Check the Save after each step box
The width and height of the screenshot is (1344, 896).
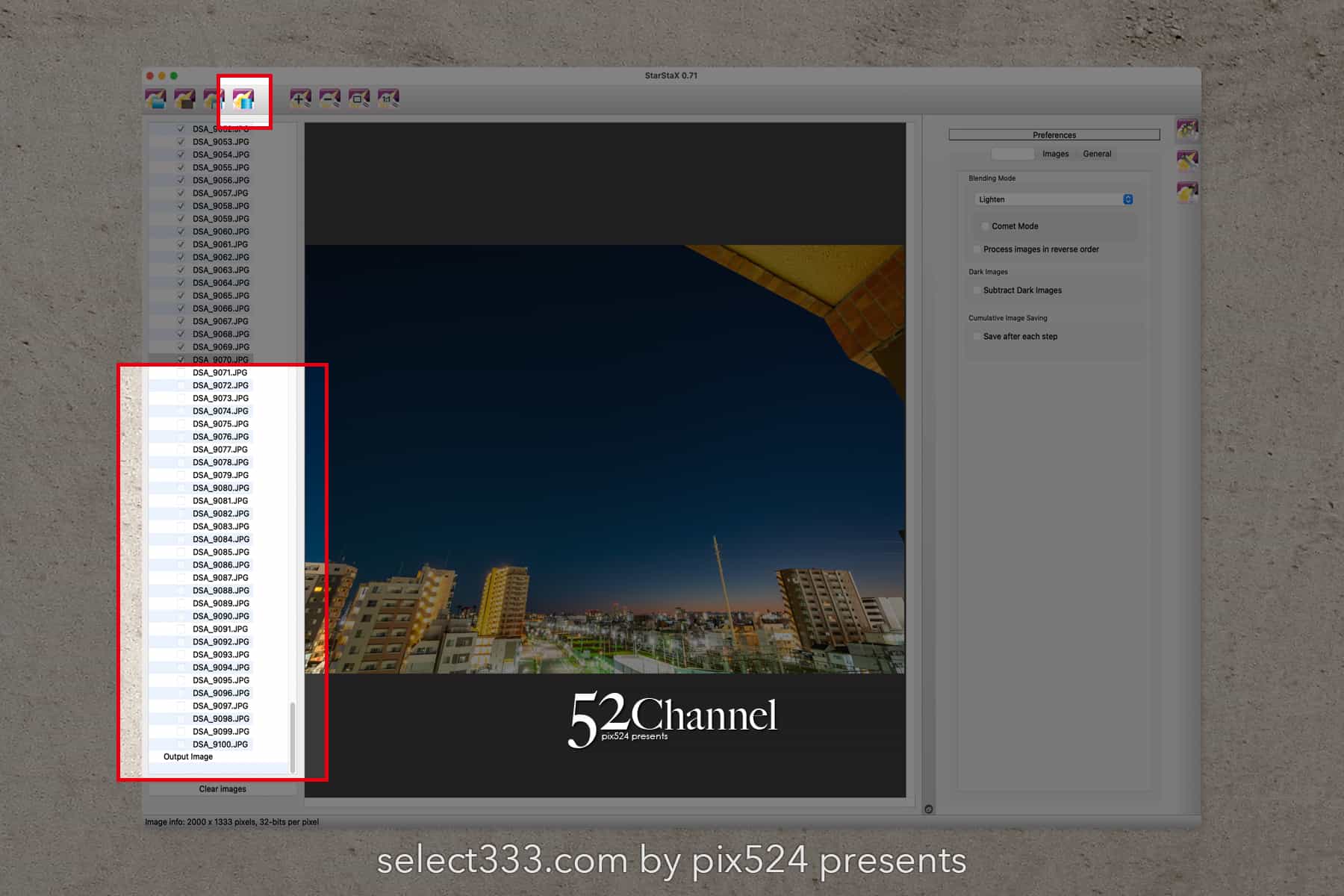pyautogui.click(x=977, y=337)
